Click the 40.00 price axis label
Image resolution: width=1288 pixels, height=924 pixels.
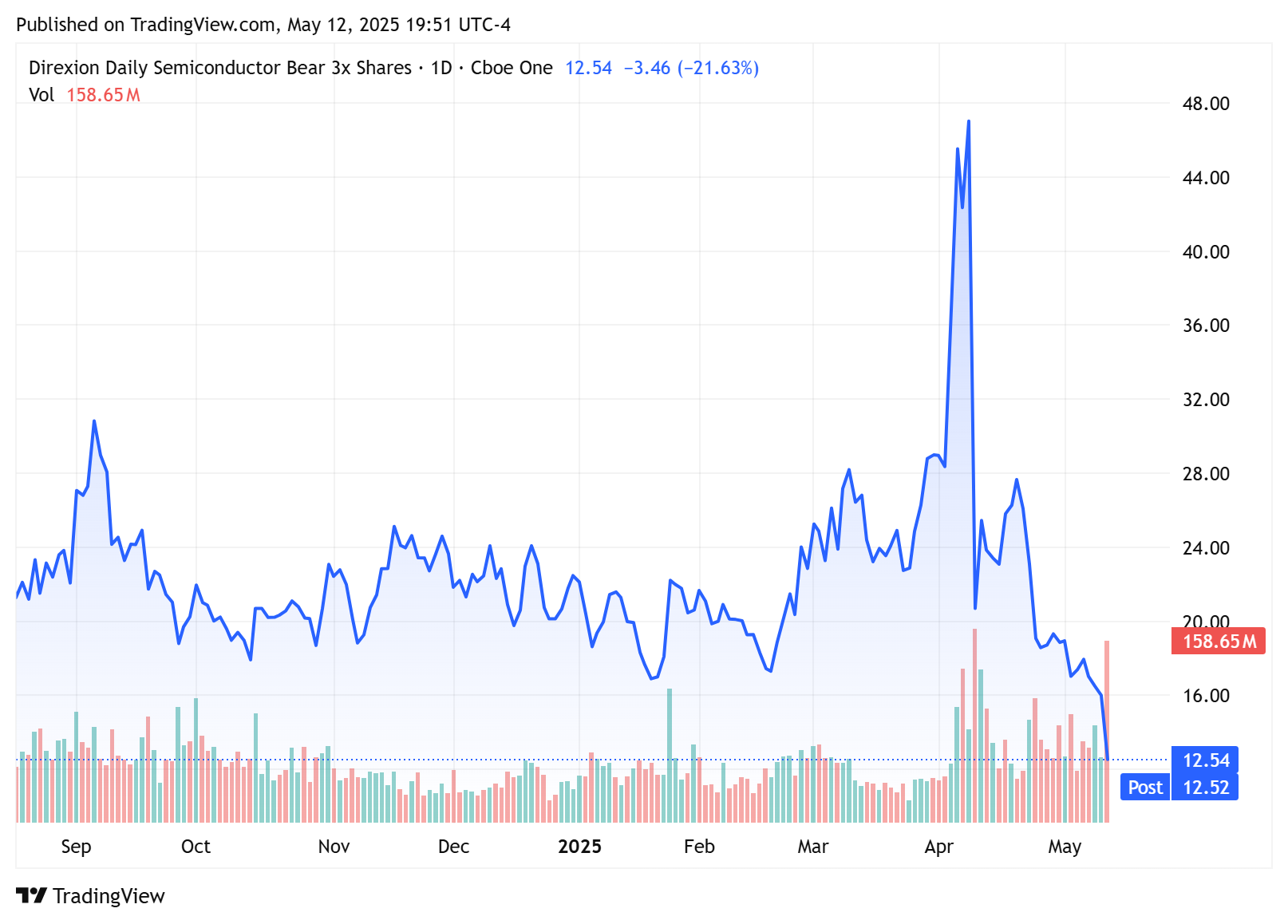[1206, 252]
